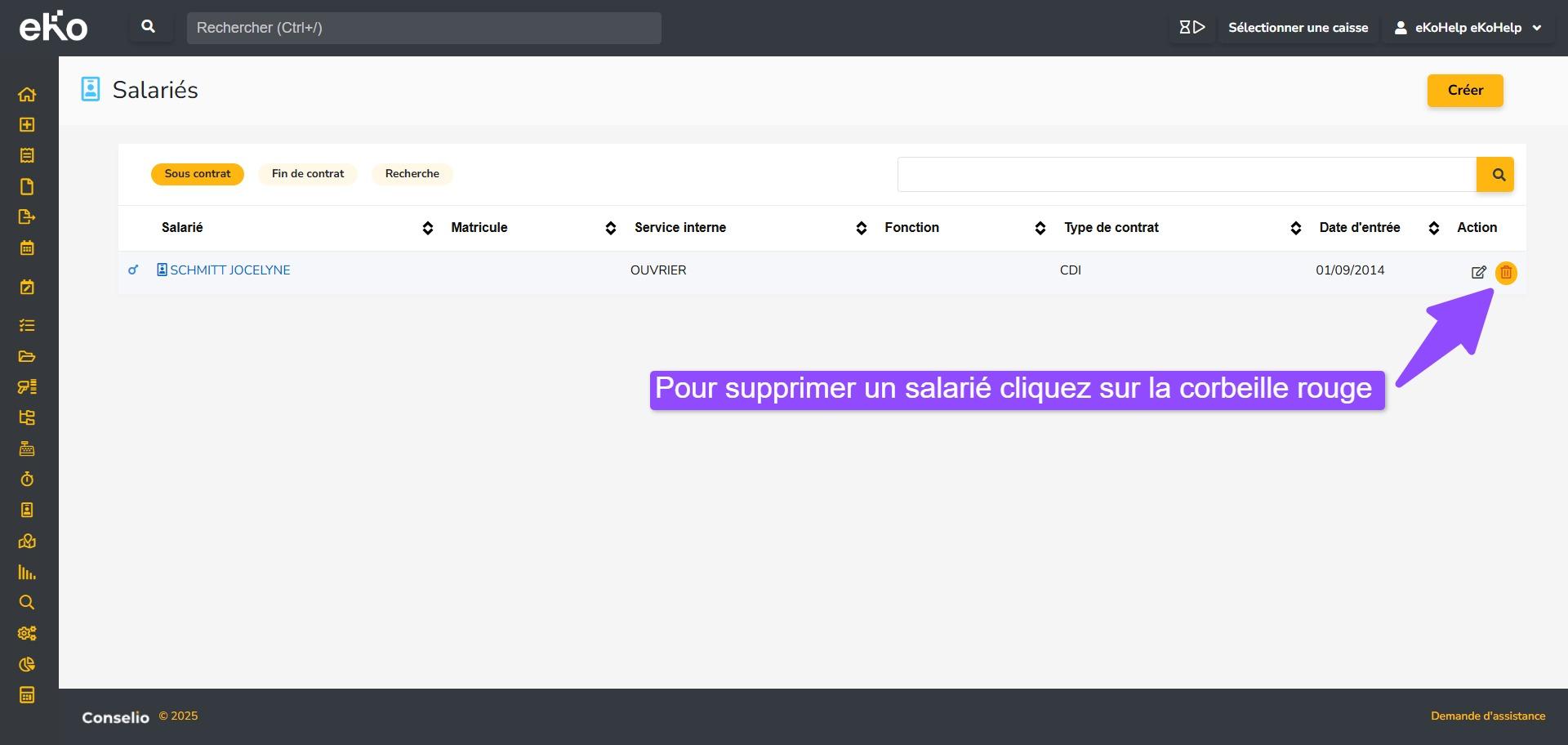Open the home icon in sidebar
1568x745 pixels.
coord(27,95)
